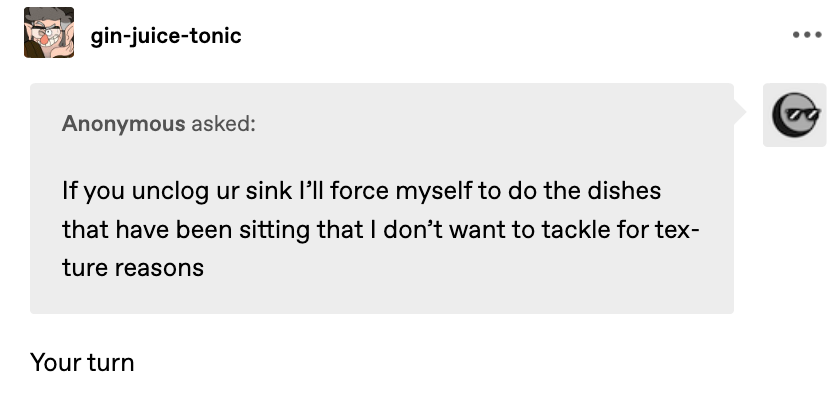The width and height of the screenshot is (840, 404).
Task: Click the gin-juice-tonic blog avatar
Action: [48, 33]
